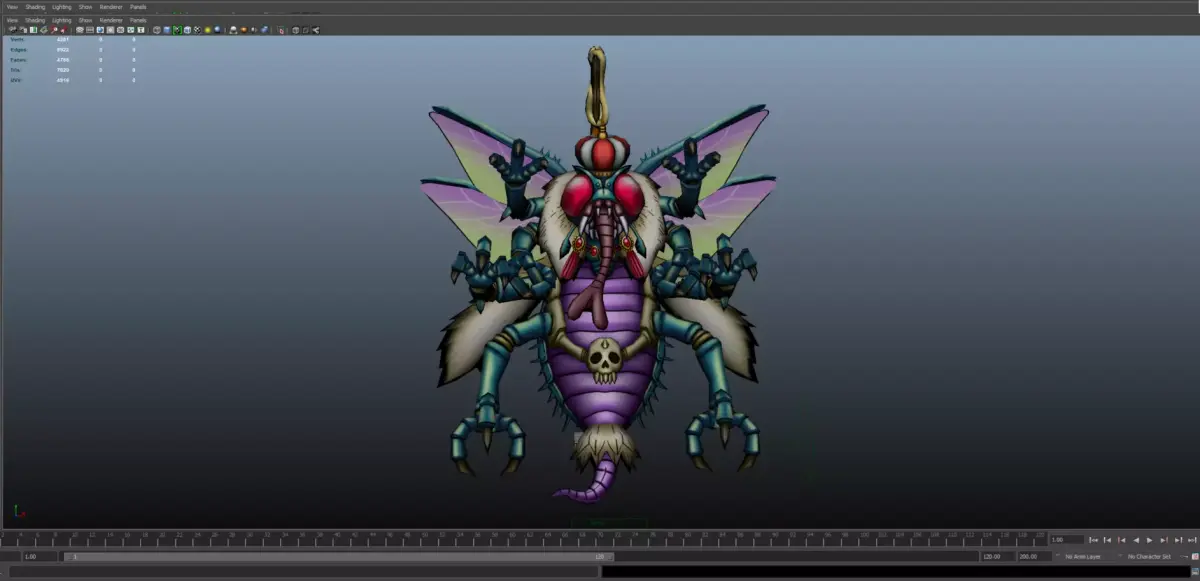The height and width of the screenshot is (581, 1200).
Task: Open Animation Preferences icon beside Character Set
Action: click(1195, 556)
